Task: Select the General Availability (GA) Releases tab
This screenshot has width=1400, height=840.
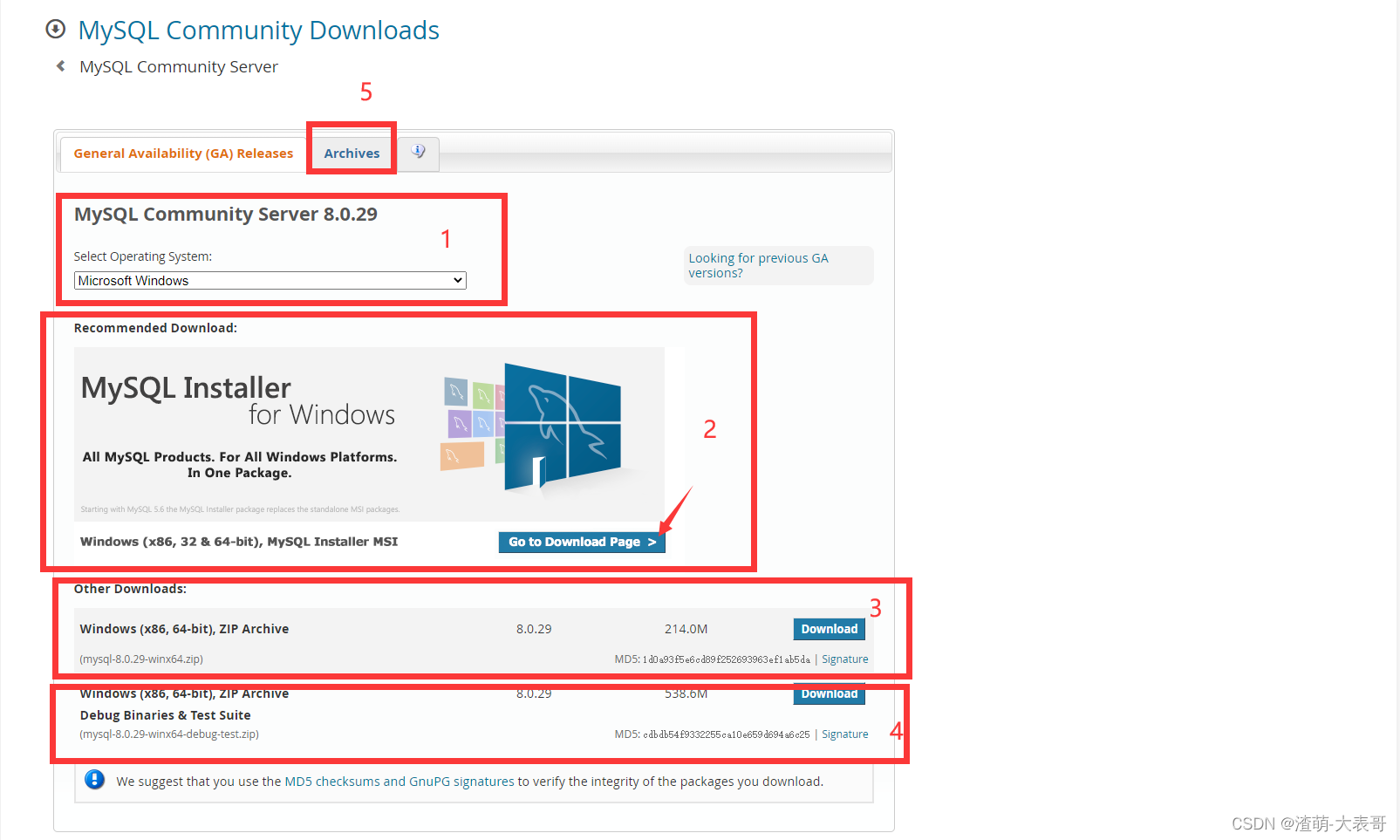Action: pos(183,154)
